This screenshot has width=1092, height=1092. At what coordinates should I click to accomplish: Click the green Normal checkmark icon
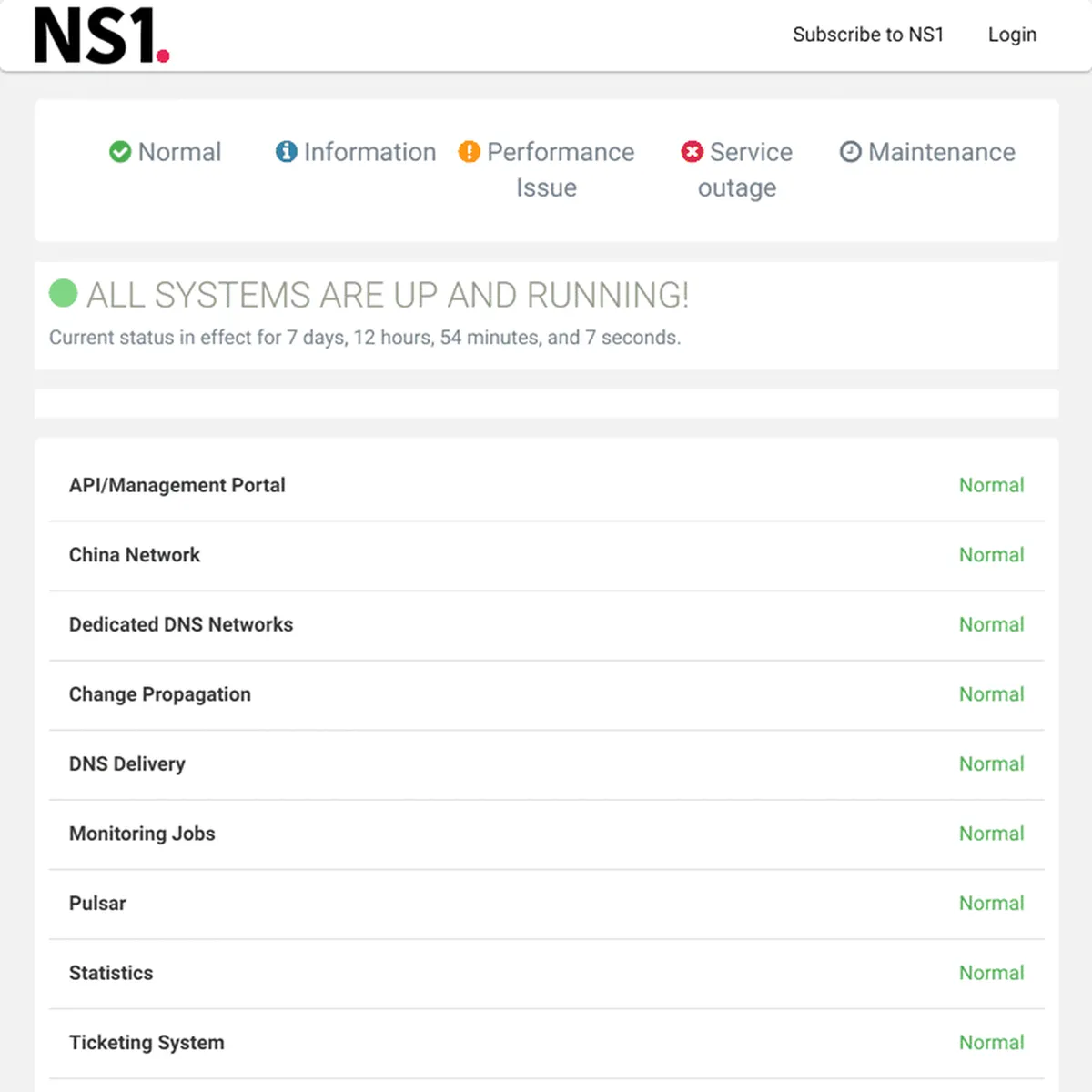[x=120, y=152]
